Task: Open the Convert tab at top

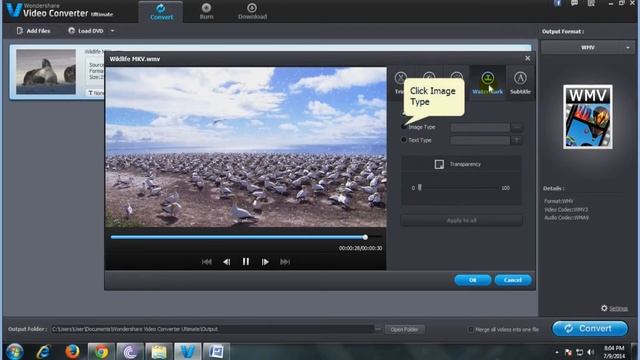Action: [161, 12]
